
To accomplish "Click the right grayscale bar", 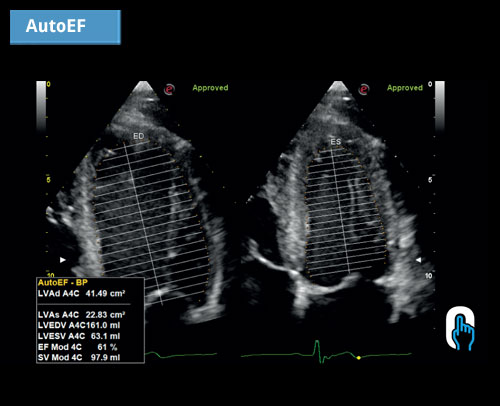I will point(440,107).
